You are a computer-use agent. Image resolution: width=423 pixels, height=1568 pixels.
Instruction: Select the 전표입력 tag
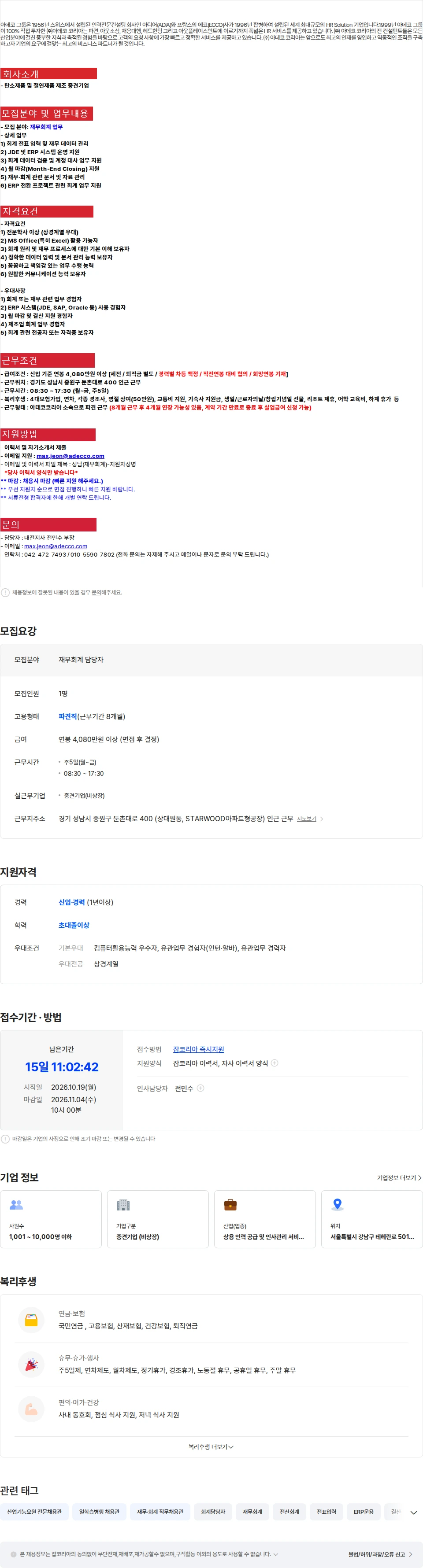point(326,1511)
